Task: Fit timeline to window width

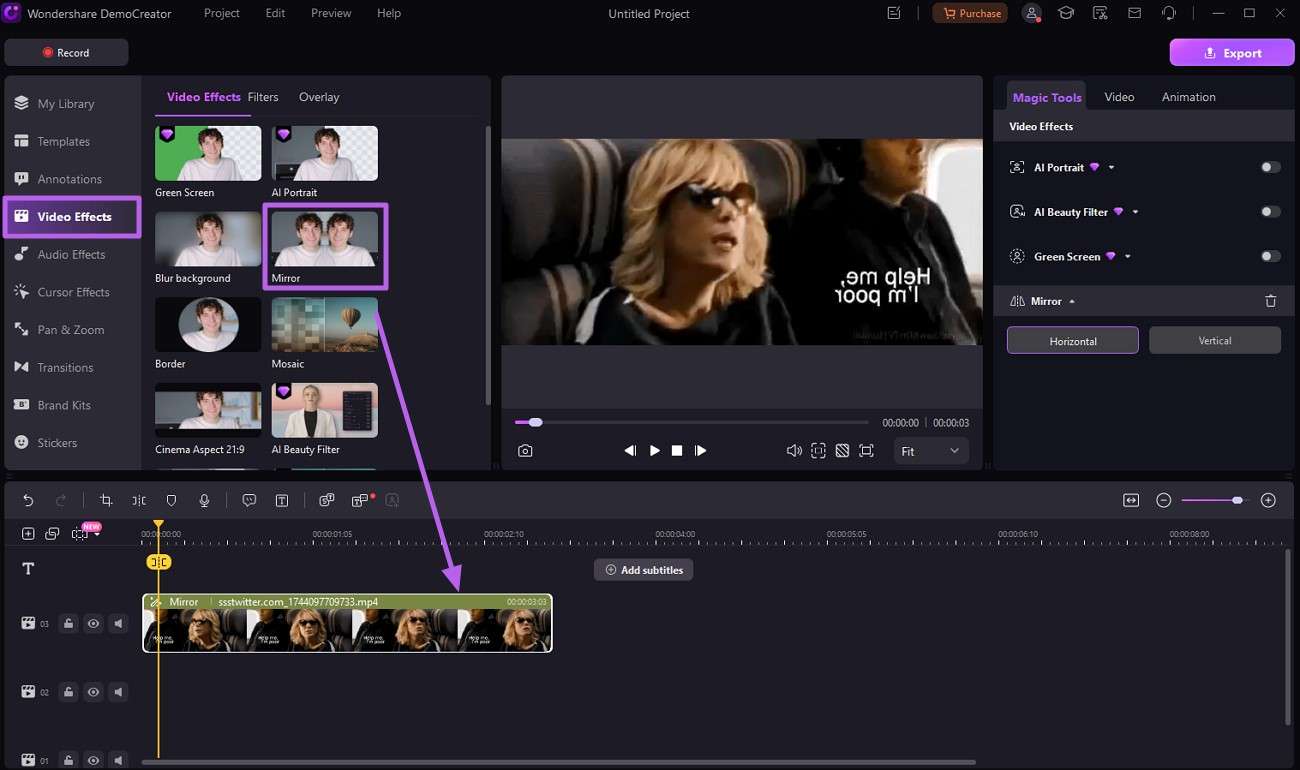Action: click(x=1131, y=500)
